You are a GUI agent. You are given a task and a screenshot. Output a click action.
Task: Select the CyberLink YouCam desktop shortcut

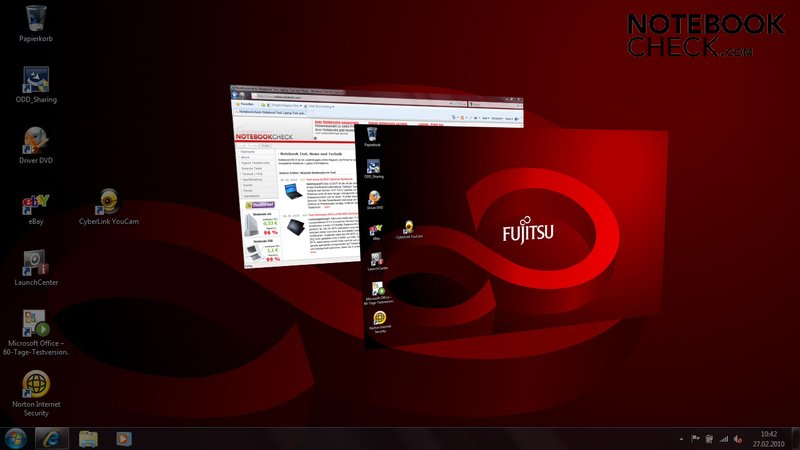109,207
